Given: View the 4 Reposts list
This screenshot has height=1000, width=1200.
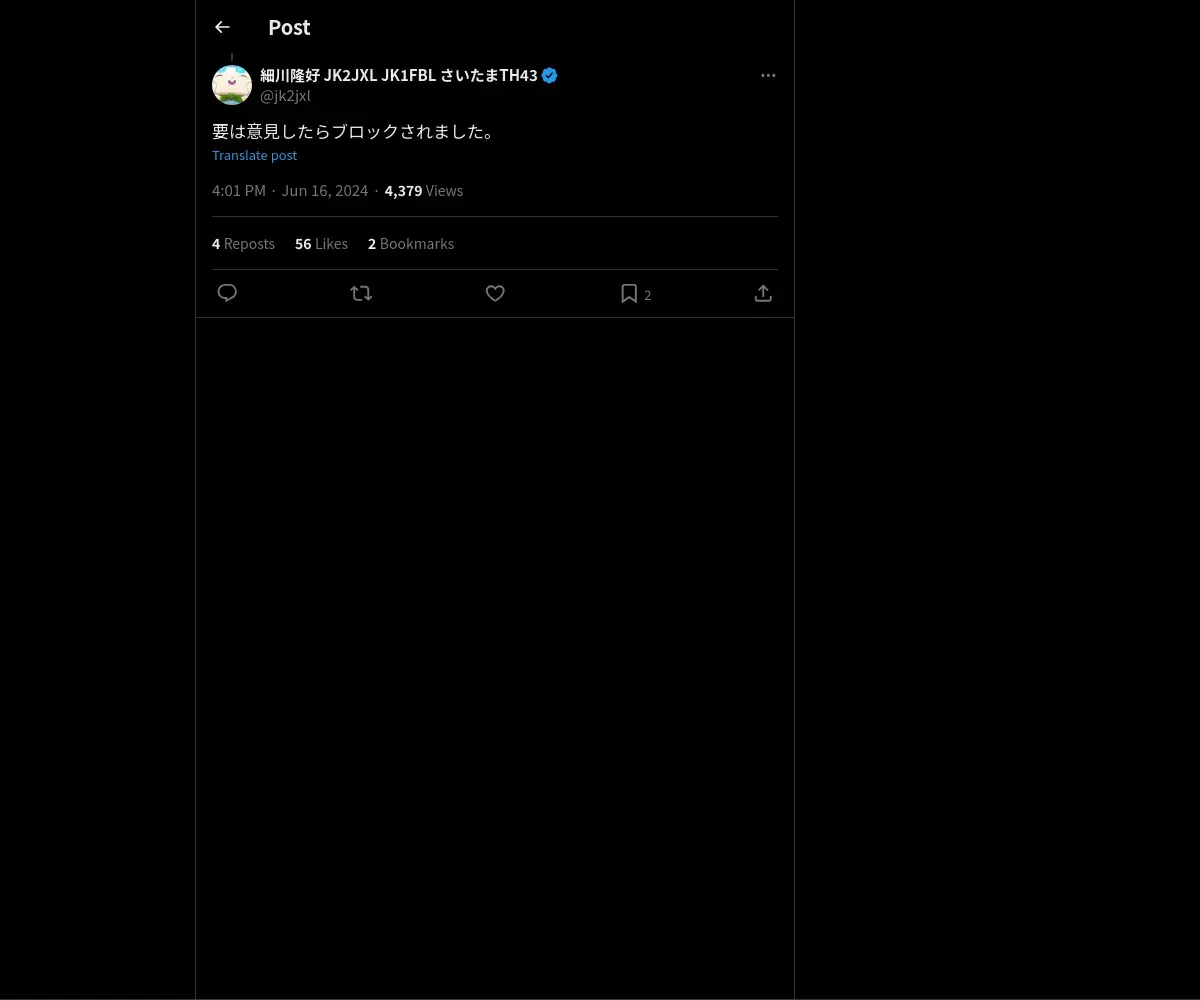Looking at the screenshot, I should (243, 243).
